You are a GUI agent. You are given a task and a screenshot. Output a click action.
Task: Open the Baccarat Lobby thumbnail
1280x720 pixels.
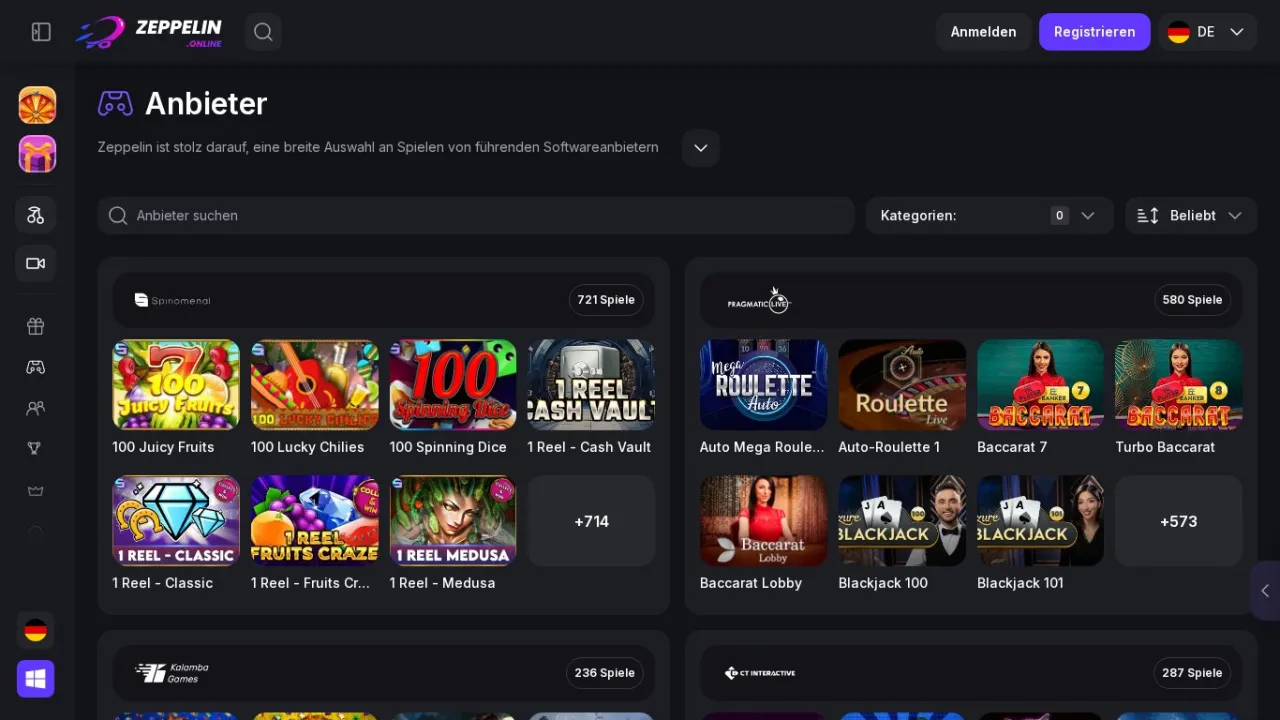pos(763,521)
